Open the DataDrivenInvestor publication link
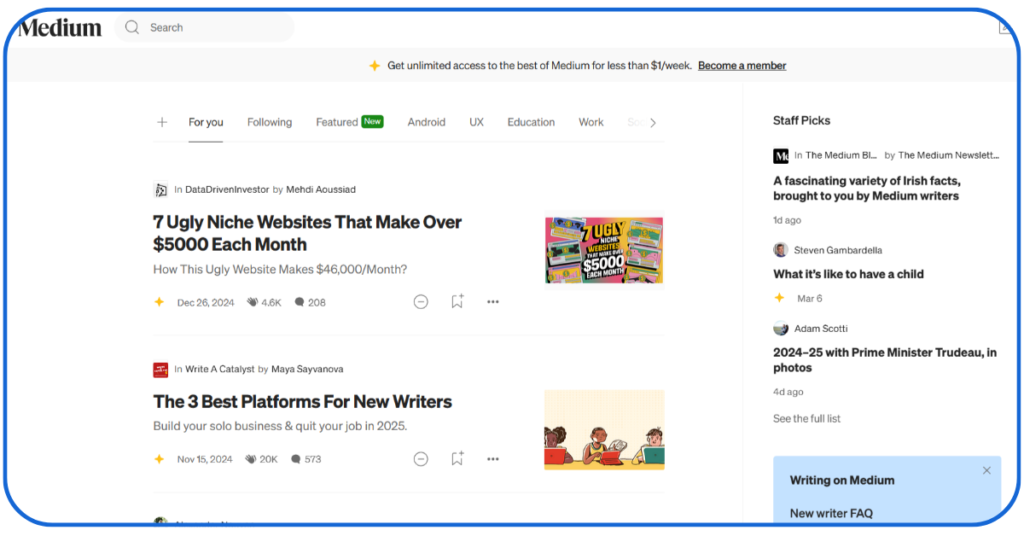Viewport: 1024px width, 536px height. [227, 189]
